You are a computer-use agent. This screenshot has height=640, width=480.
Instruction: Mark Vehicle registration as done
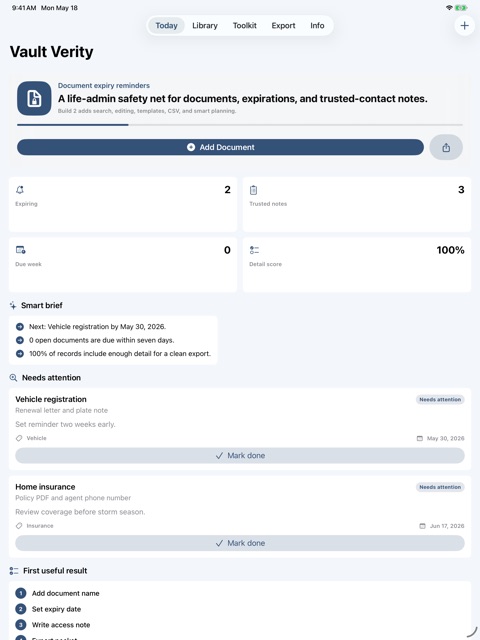tap(240, 456)
